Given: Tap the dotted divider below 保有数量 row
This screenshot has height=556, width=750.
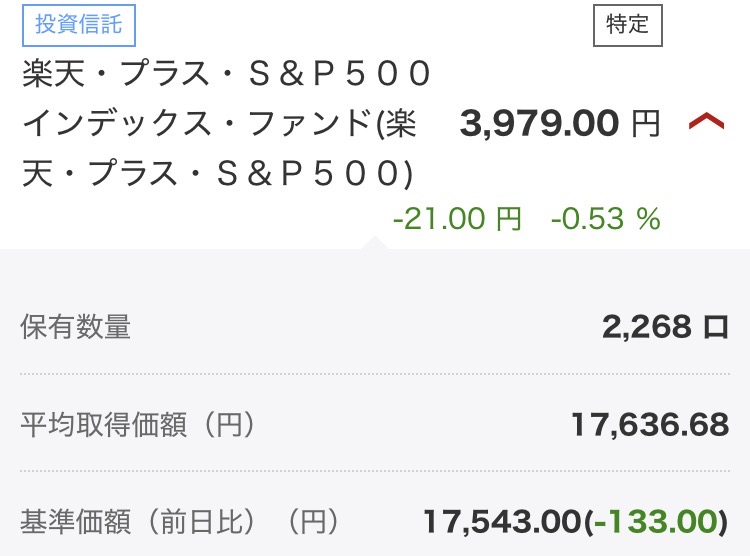Looking at the screenshot, I should pos(375,375).
